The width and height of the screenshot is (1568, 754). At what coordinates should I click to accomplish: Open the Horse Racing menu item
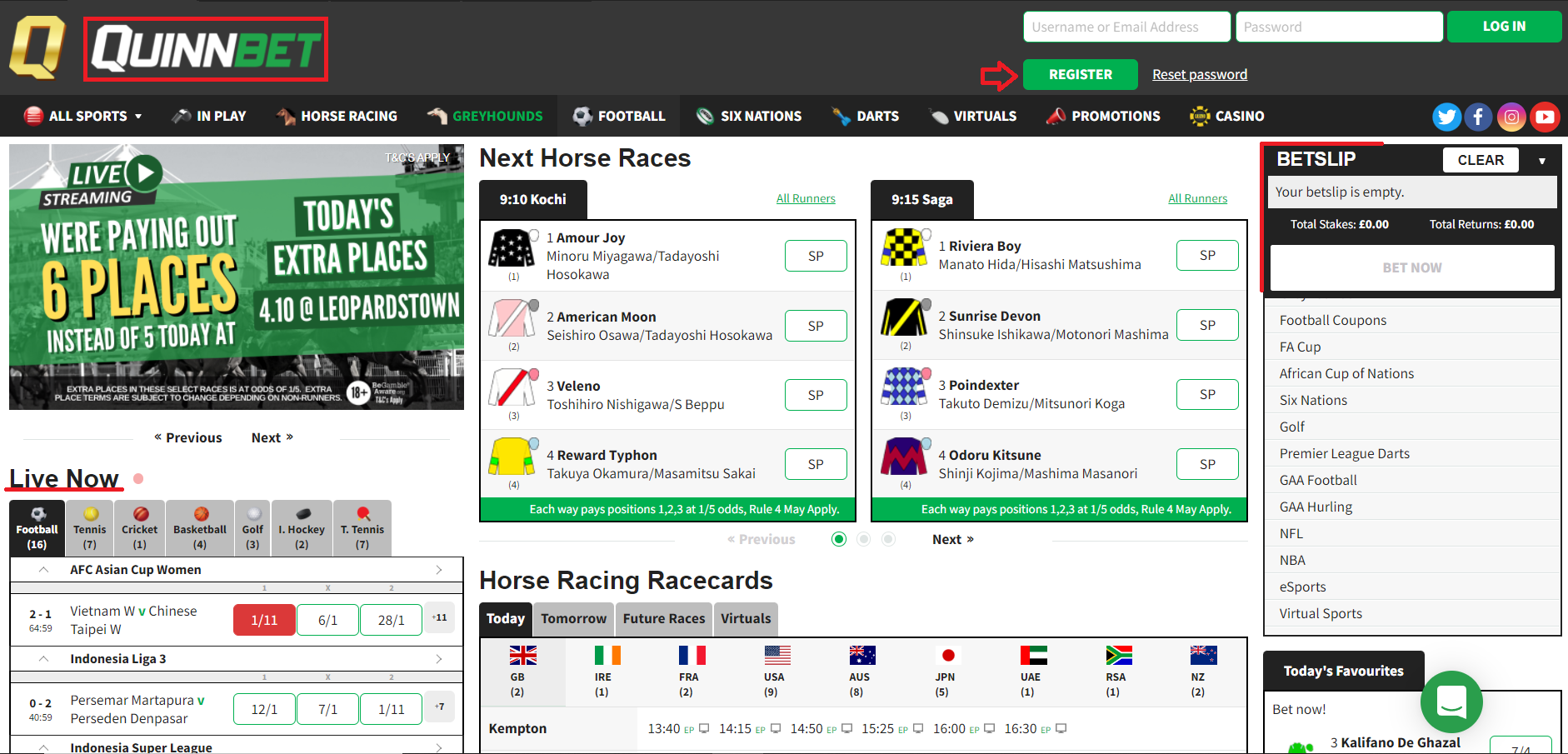pos(337,116)
